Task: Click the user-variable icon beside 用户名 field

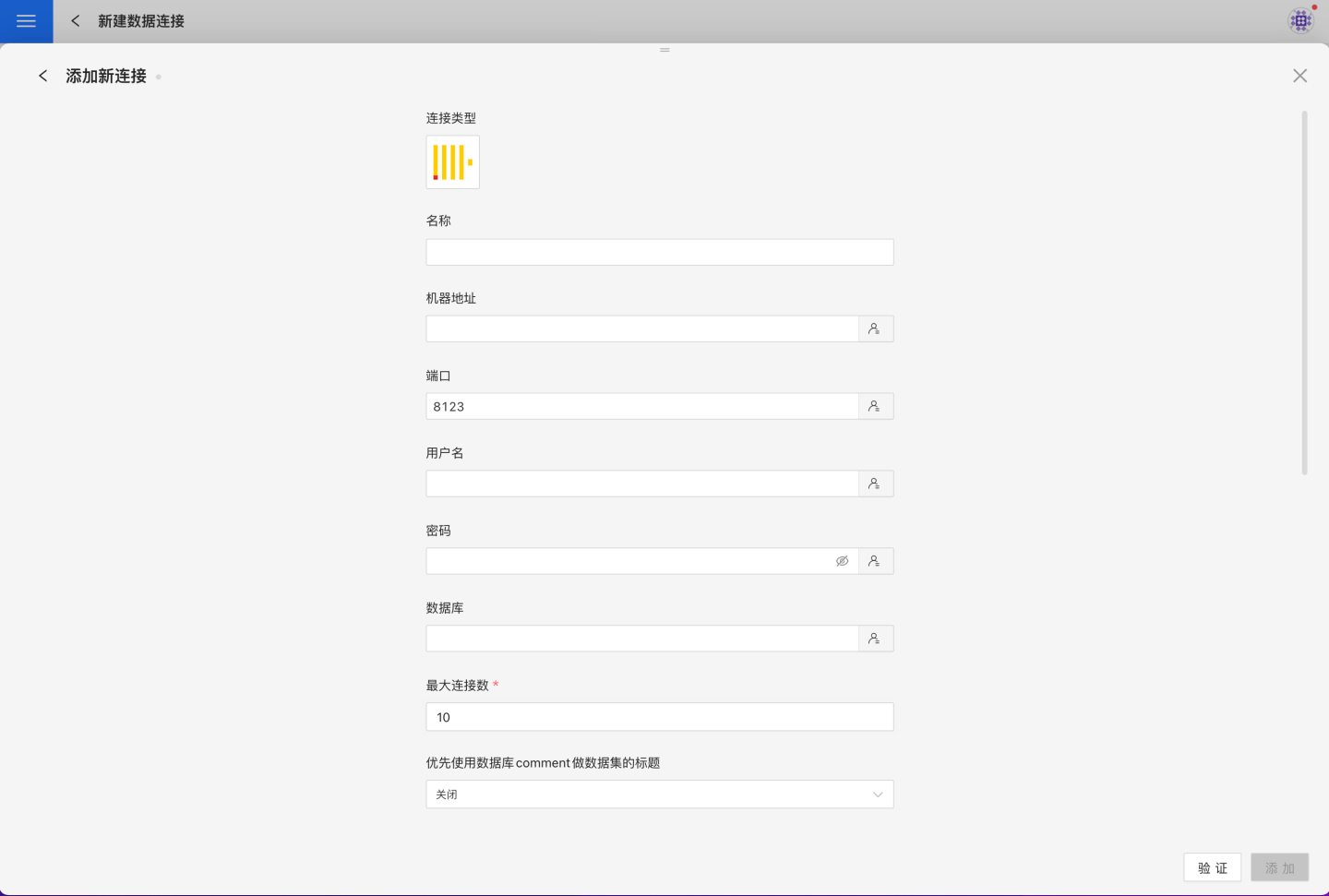Action: tap(875, 484)
